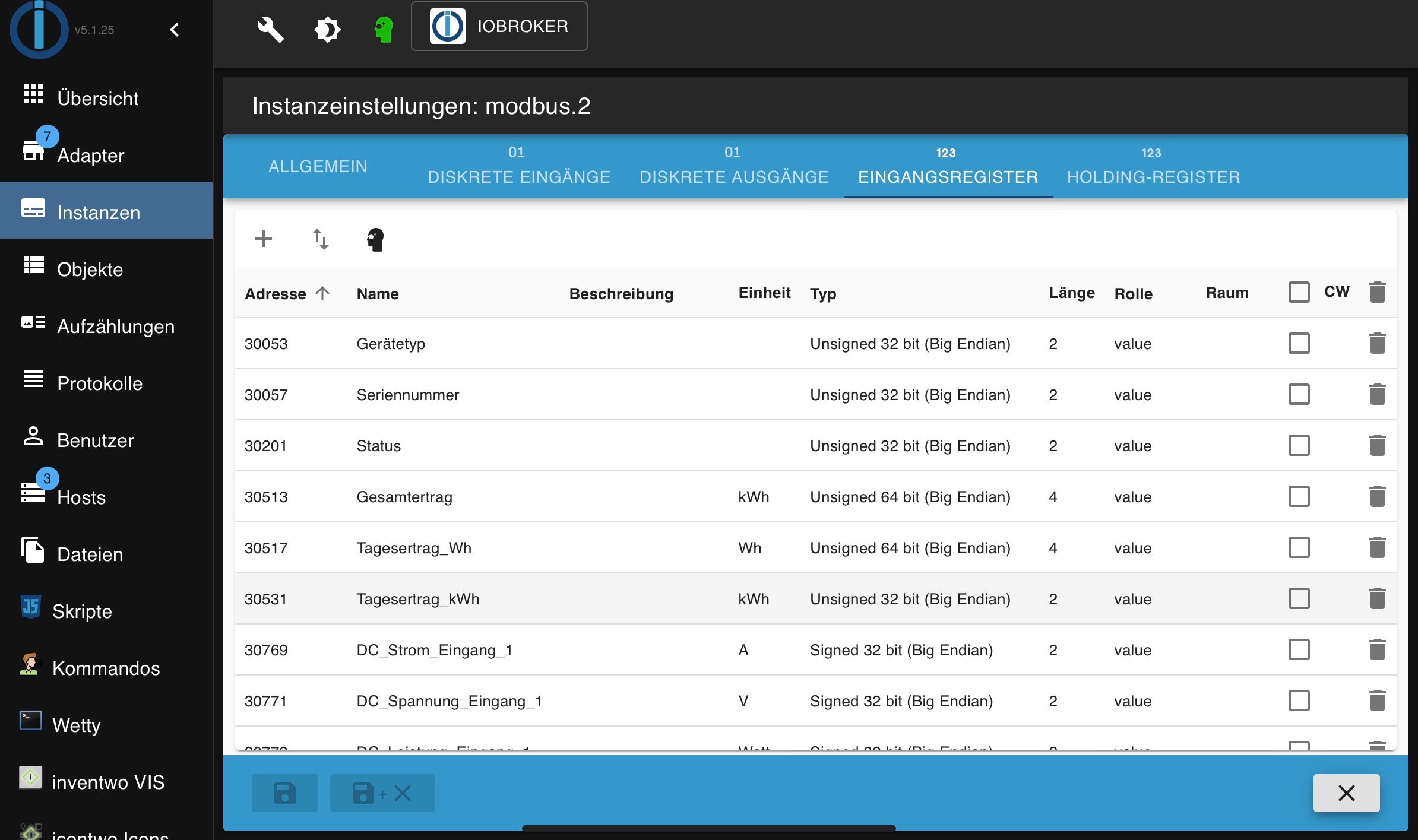
Task: Collapse the sidebar with the left chevron
Action: (x=175, y=30)
